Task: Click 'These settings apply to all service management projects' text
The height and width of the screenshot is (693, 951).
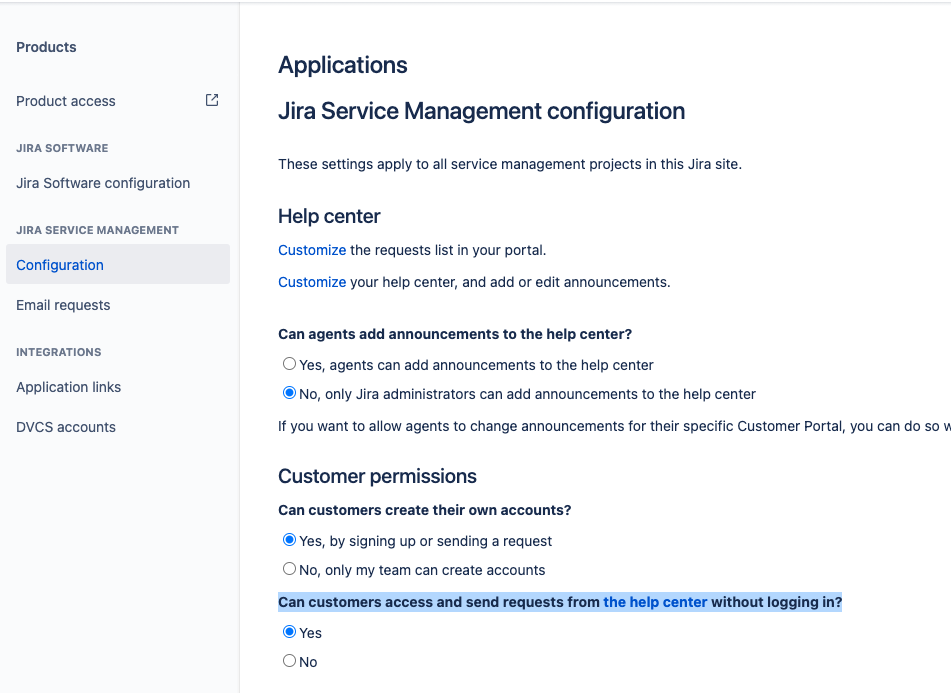Action: [x=510, y=164]
